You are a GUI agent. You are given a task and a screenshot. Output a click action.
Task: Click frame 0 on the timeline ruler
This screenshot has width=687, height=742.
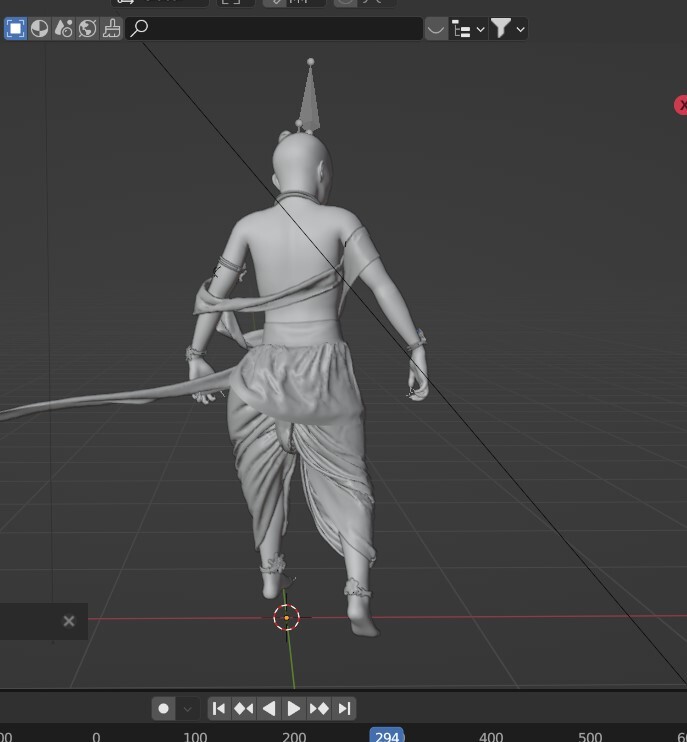click(x=96, y=737)
